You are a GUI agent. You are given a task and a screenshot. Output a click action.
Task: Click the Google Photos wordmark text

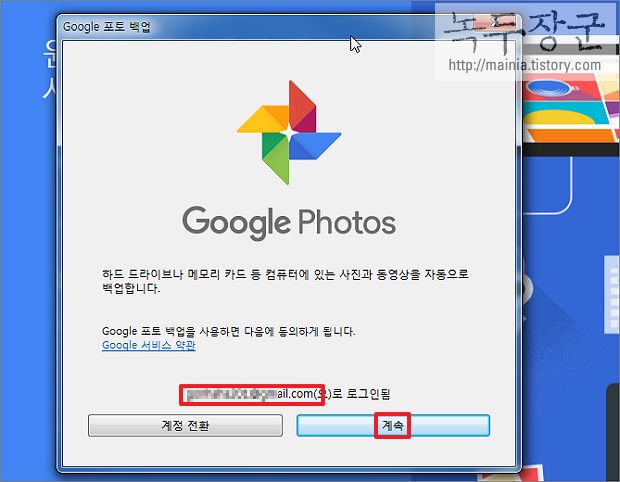[x=289, y=223]
